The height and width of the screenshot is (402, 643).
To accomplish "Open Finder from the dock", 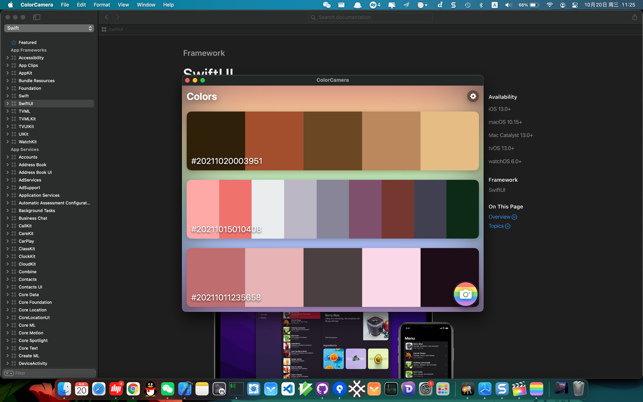I will tap(64, 388).
